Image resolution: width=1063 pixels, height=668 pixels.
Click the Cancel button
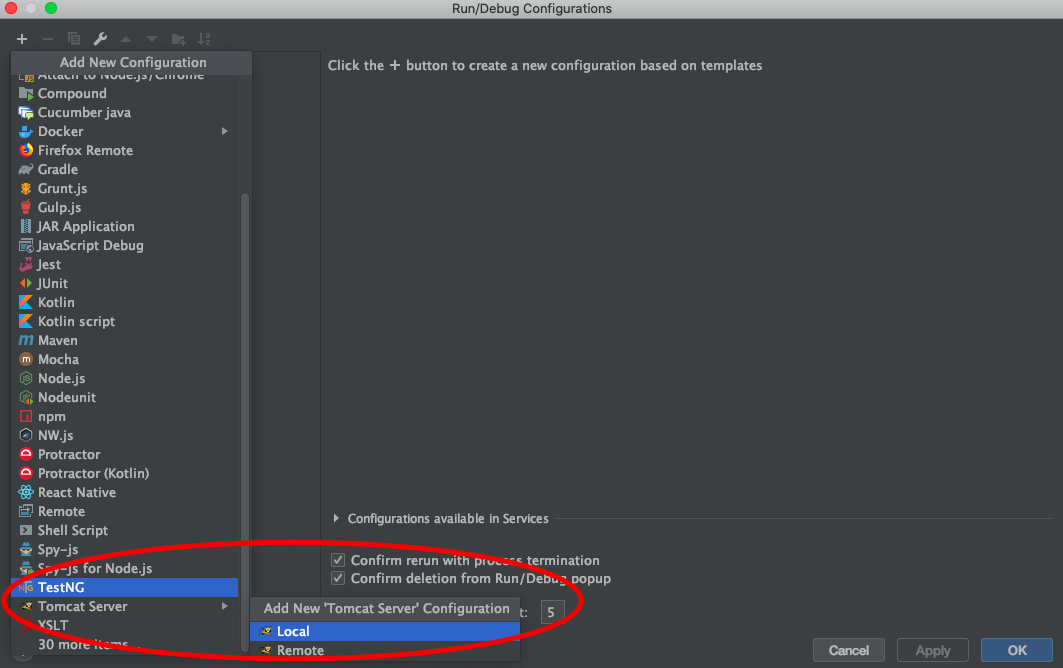[849, 650]
